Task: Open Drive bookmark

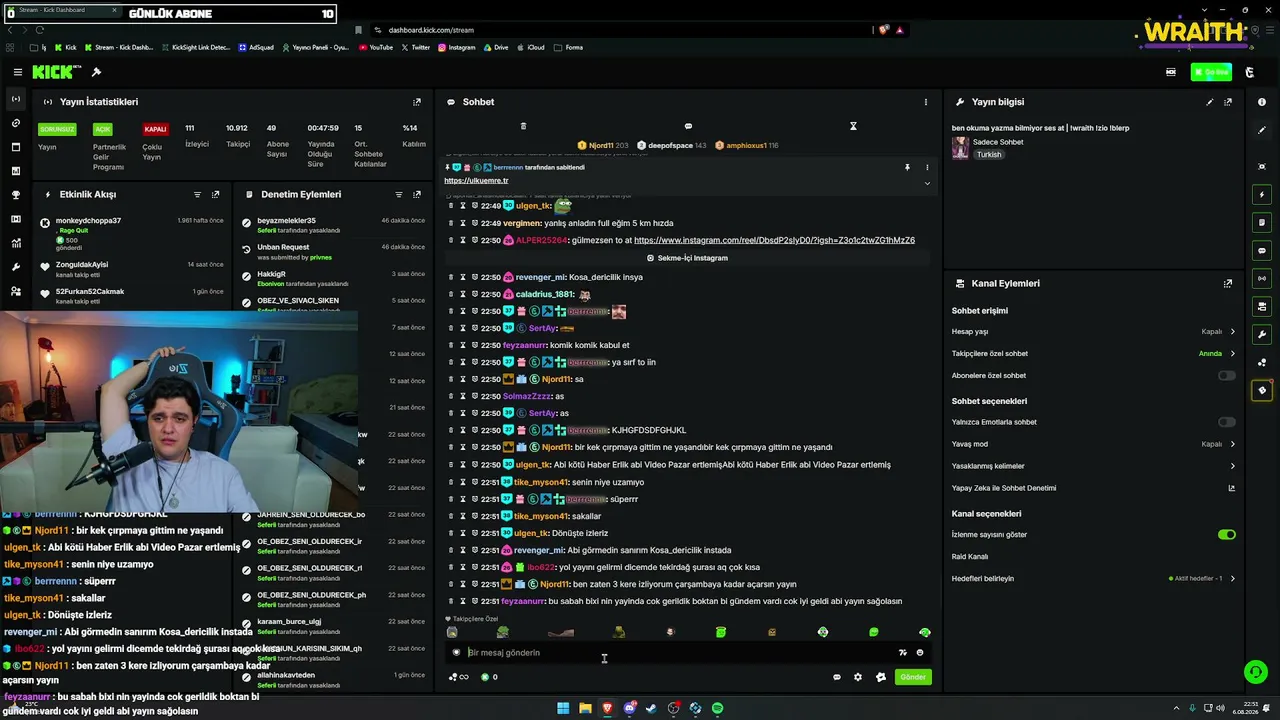Action: tap(495, 47)
